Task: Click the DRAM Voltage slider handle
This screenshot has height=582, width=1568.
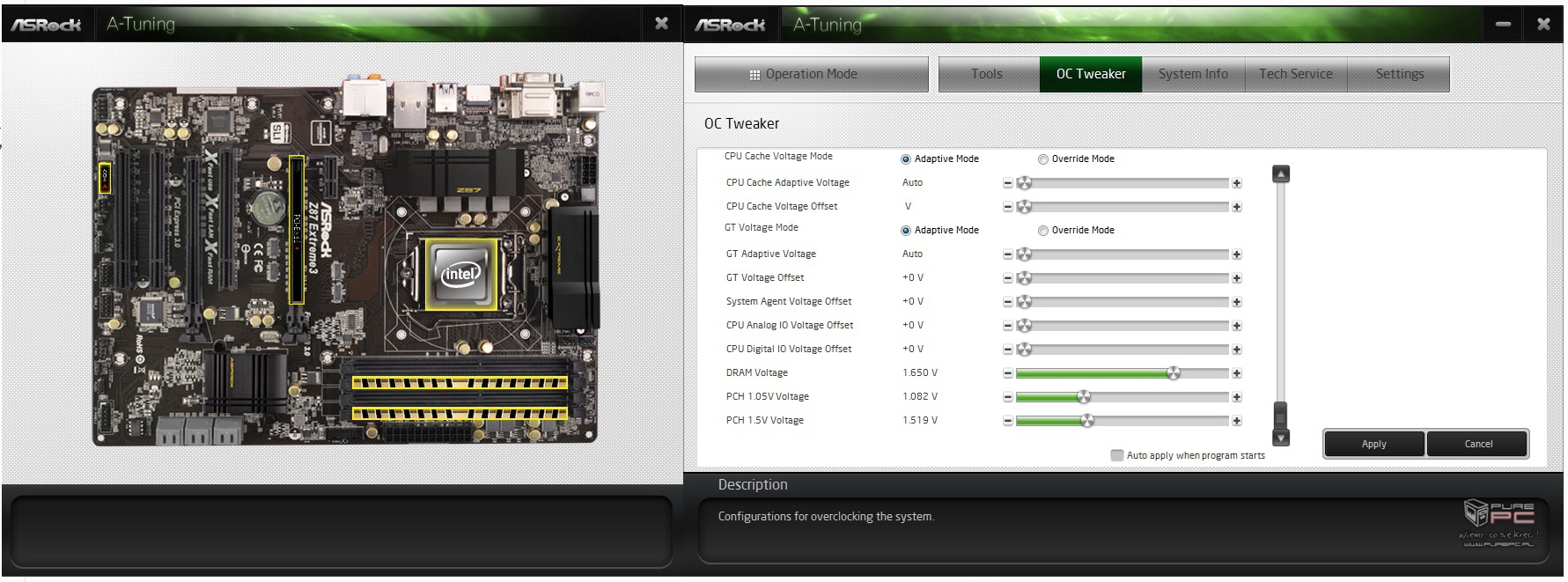Action: point(1174,373)
